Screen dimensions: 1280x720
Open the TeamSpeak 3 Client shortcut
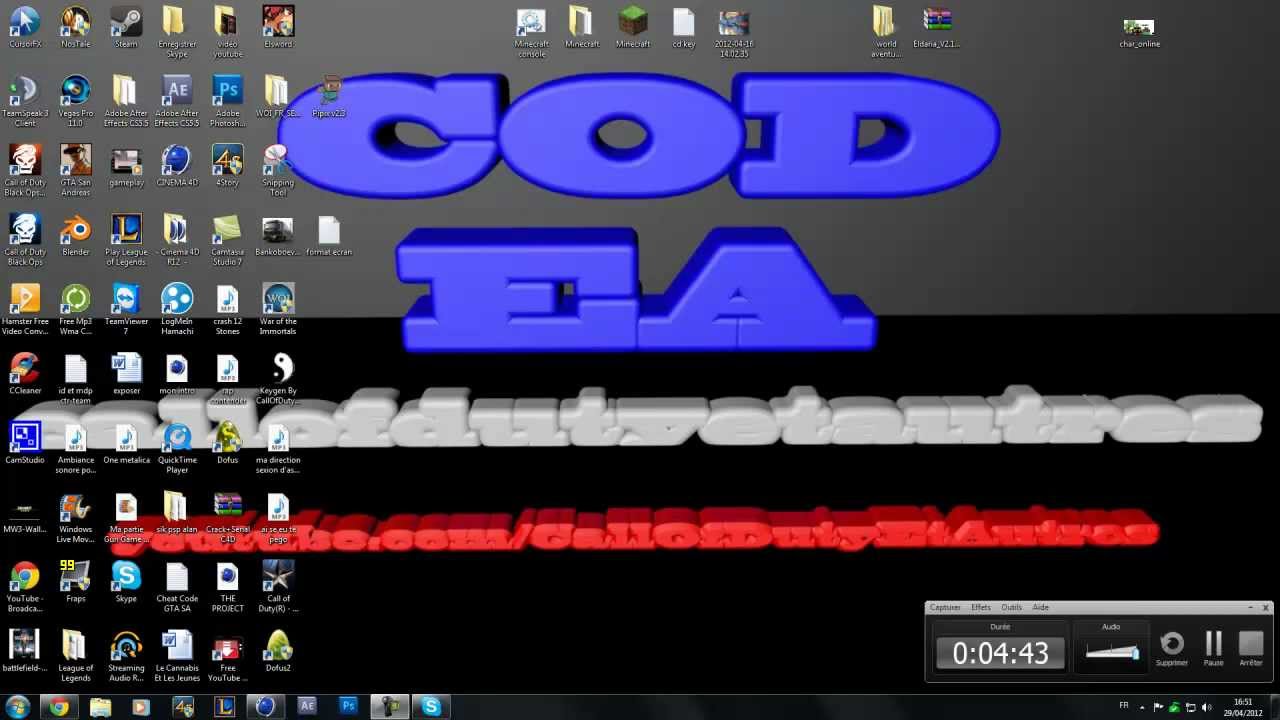point(25,101)
